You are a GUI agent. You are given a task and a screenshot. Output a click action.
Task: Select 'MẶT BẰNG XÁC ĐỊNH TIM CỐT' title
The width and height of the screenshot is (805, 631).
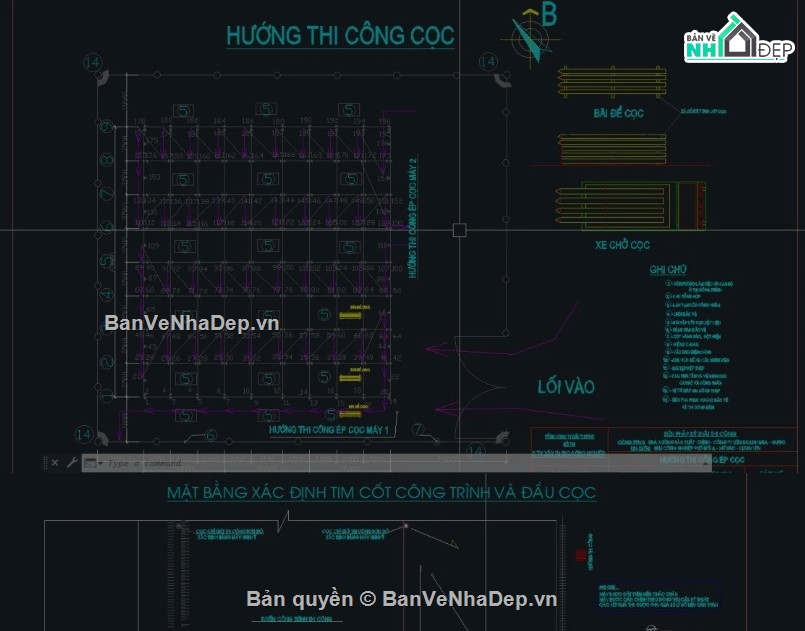[381, 492]
